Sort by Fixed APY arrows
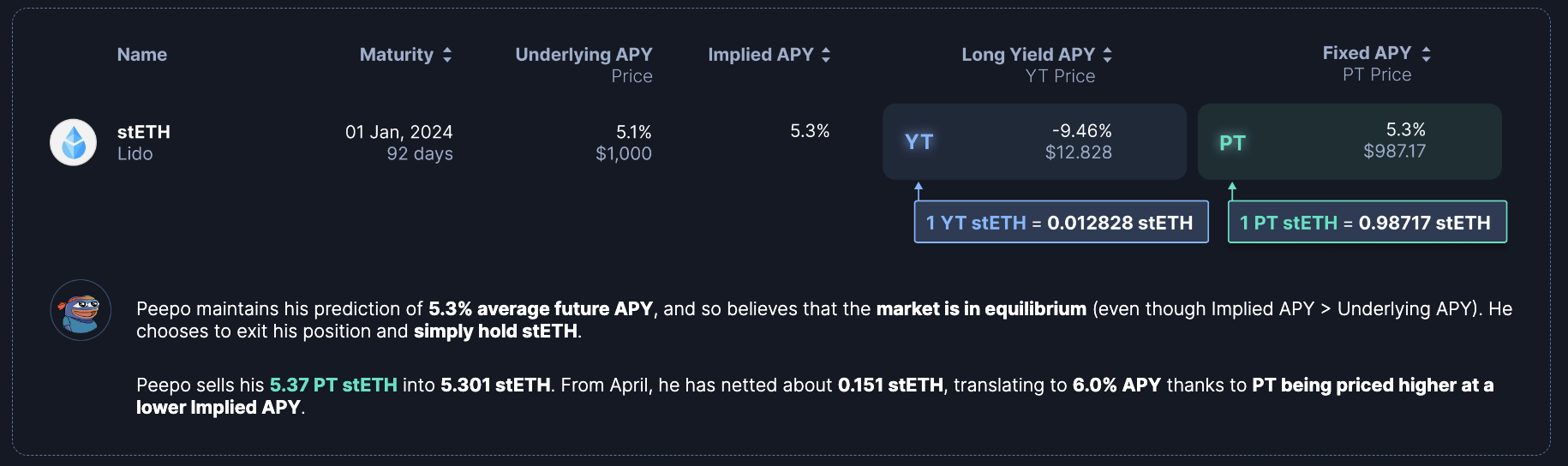Image resolution: width=1568 pixels, height=466 pixels. click(x=1426, y=54)
